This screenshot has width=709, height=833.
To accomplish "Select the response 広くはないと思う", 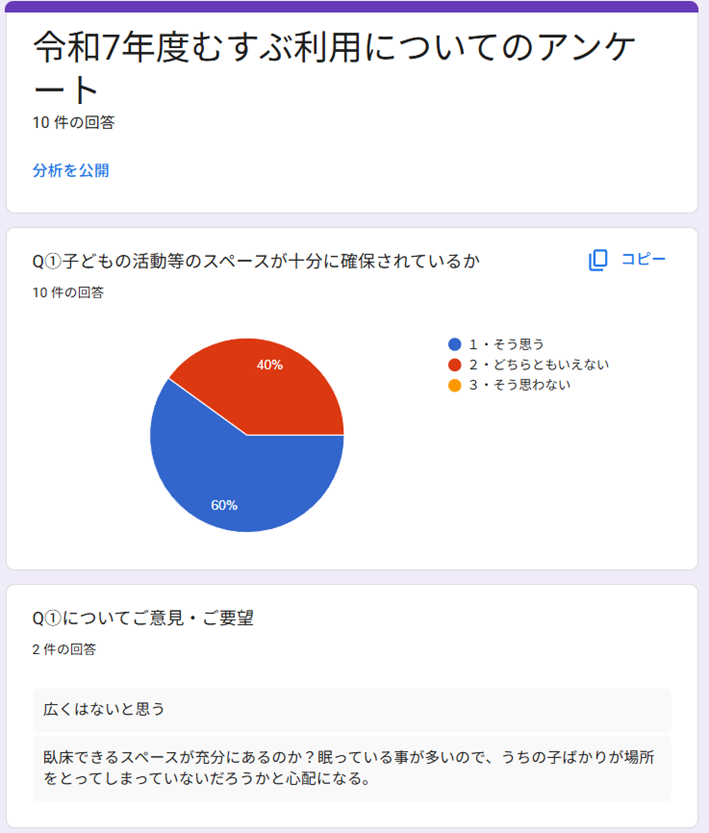I will click(x=104, y=709).
